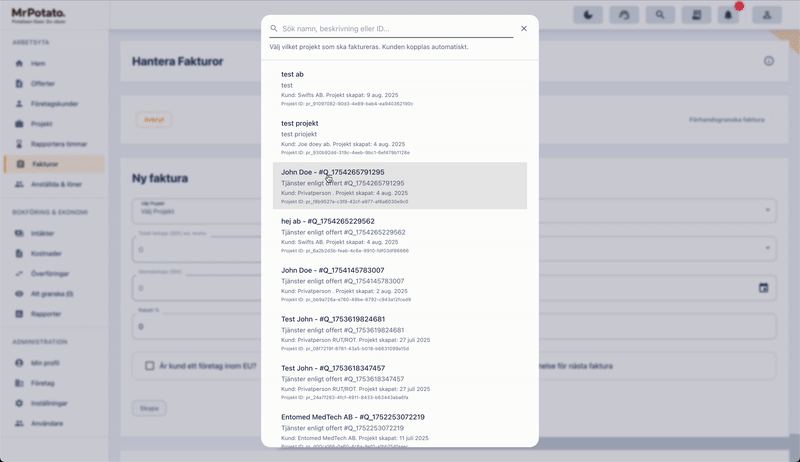Open Att granska in sidebar
Image resolution: width=800 pixels, height=462 pixels.
point(54,294)
